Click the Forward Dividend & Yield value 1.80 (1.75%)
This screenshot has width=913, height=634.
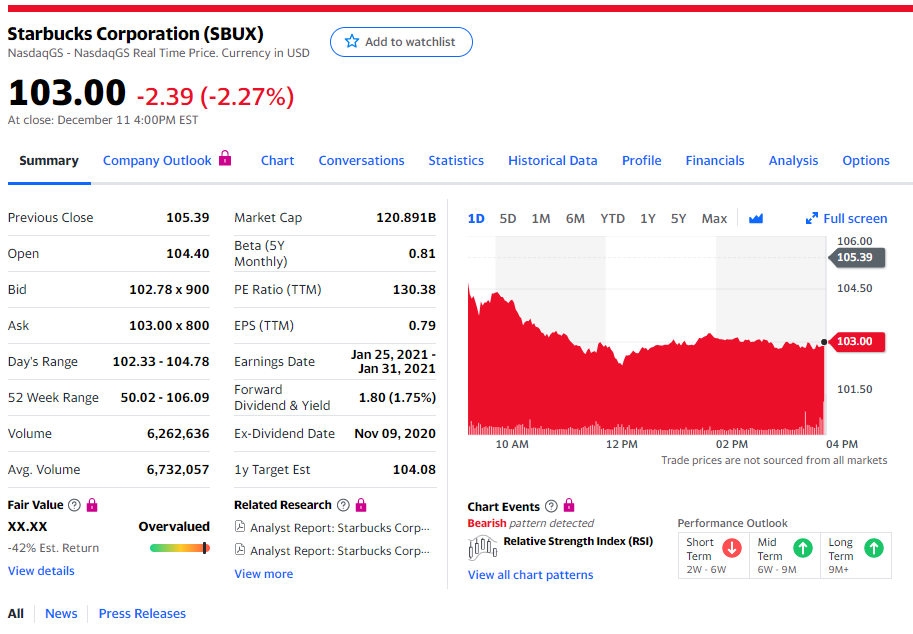pos(397,397)
